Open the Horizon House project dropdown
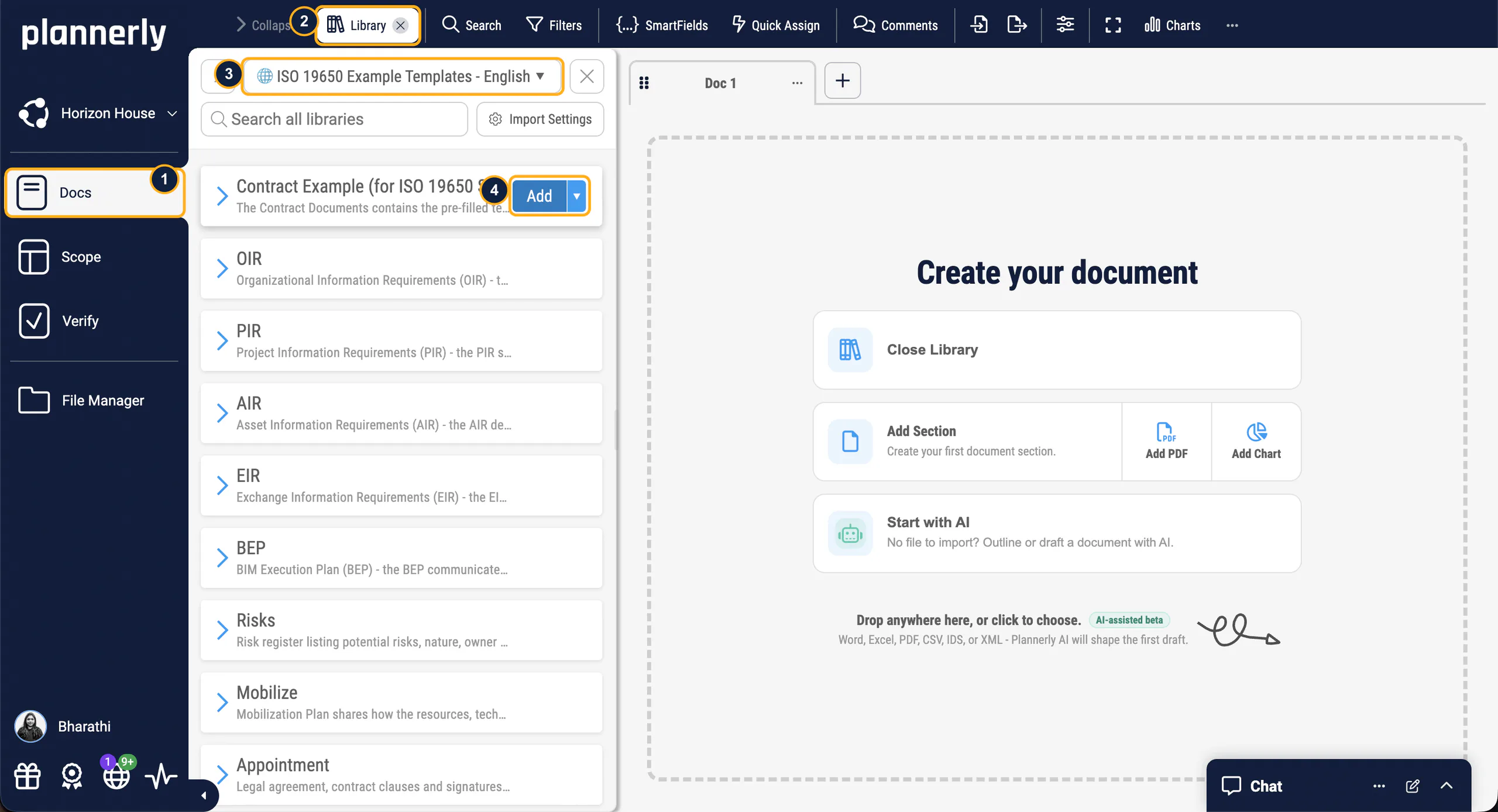1498x812 pixels. (98, 113)
